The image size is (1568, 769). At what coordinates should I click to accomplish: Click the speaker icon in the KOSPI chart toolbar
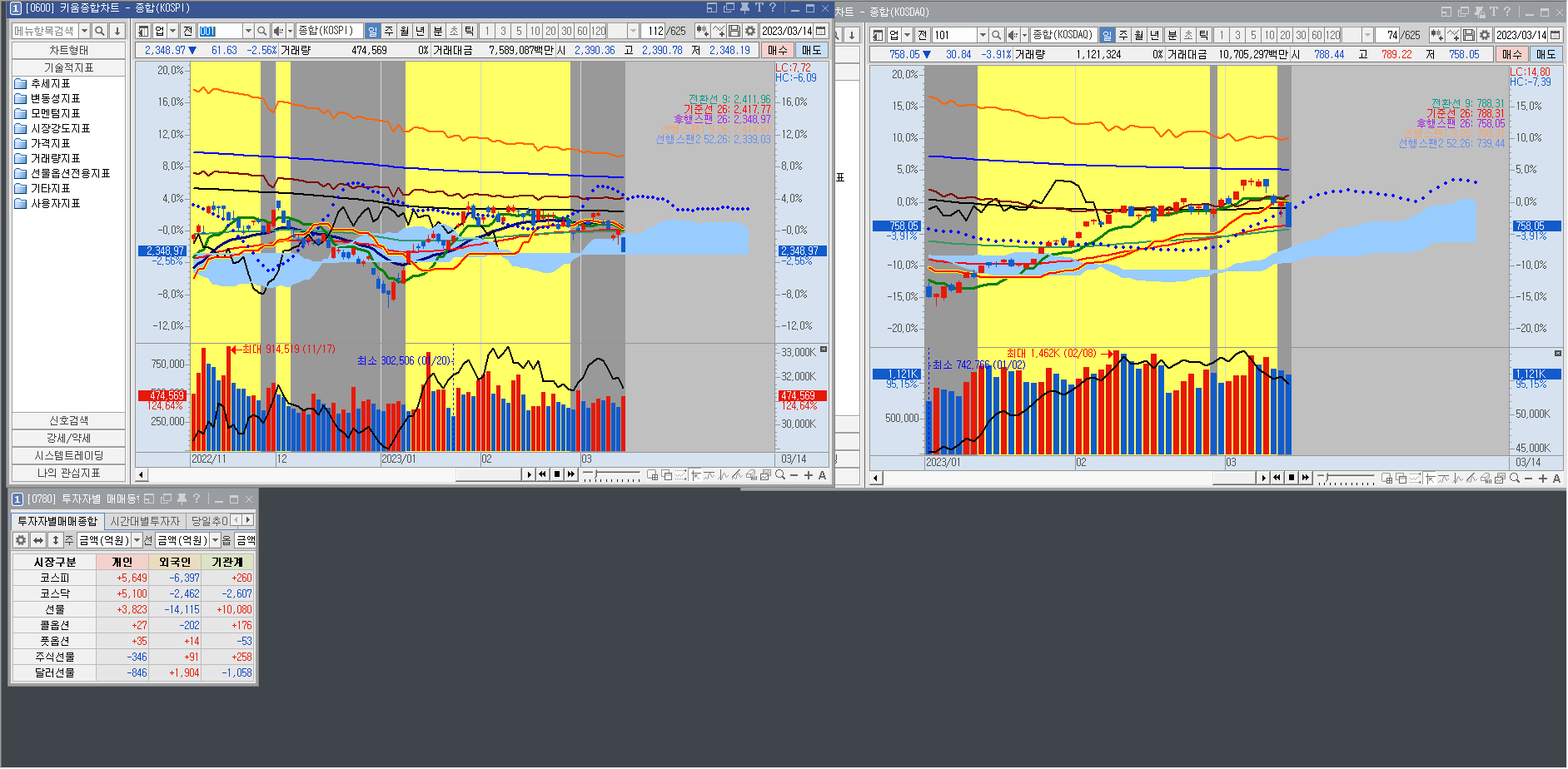(x=279, y=31)
